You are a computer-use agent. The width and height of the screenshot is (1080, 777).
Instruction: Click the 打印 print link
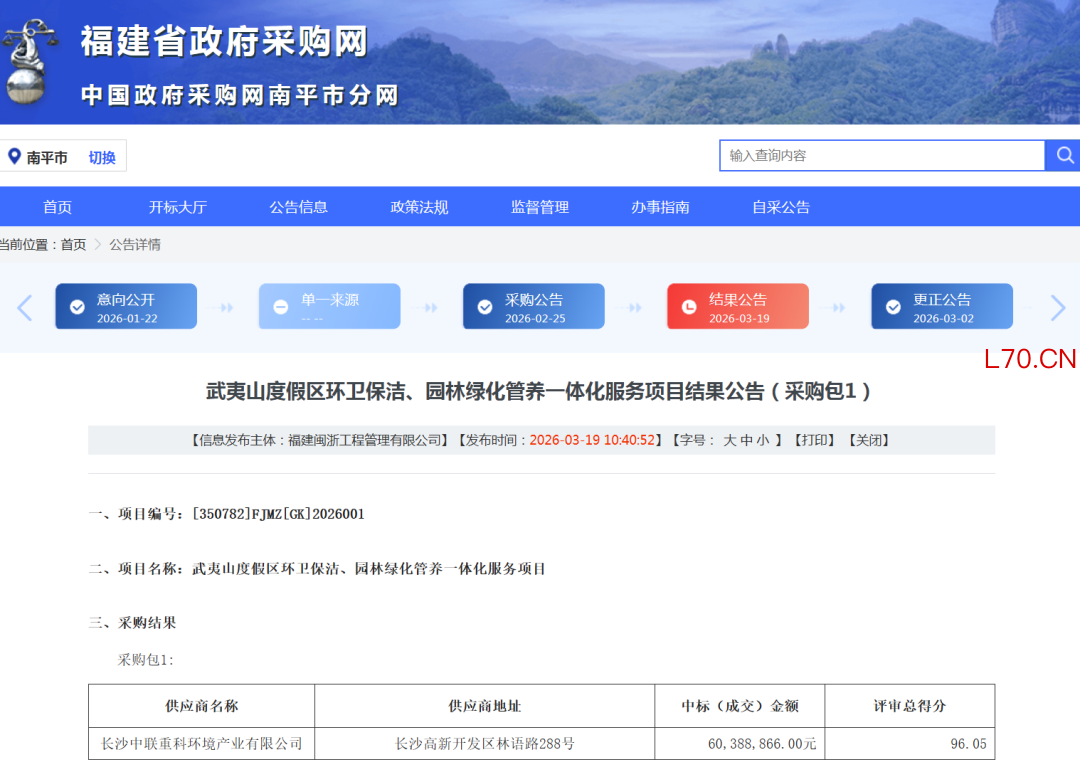(x=814, y=440)
